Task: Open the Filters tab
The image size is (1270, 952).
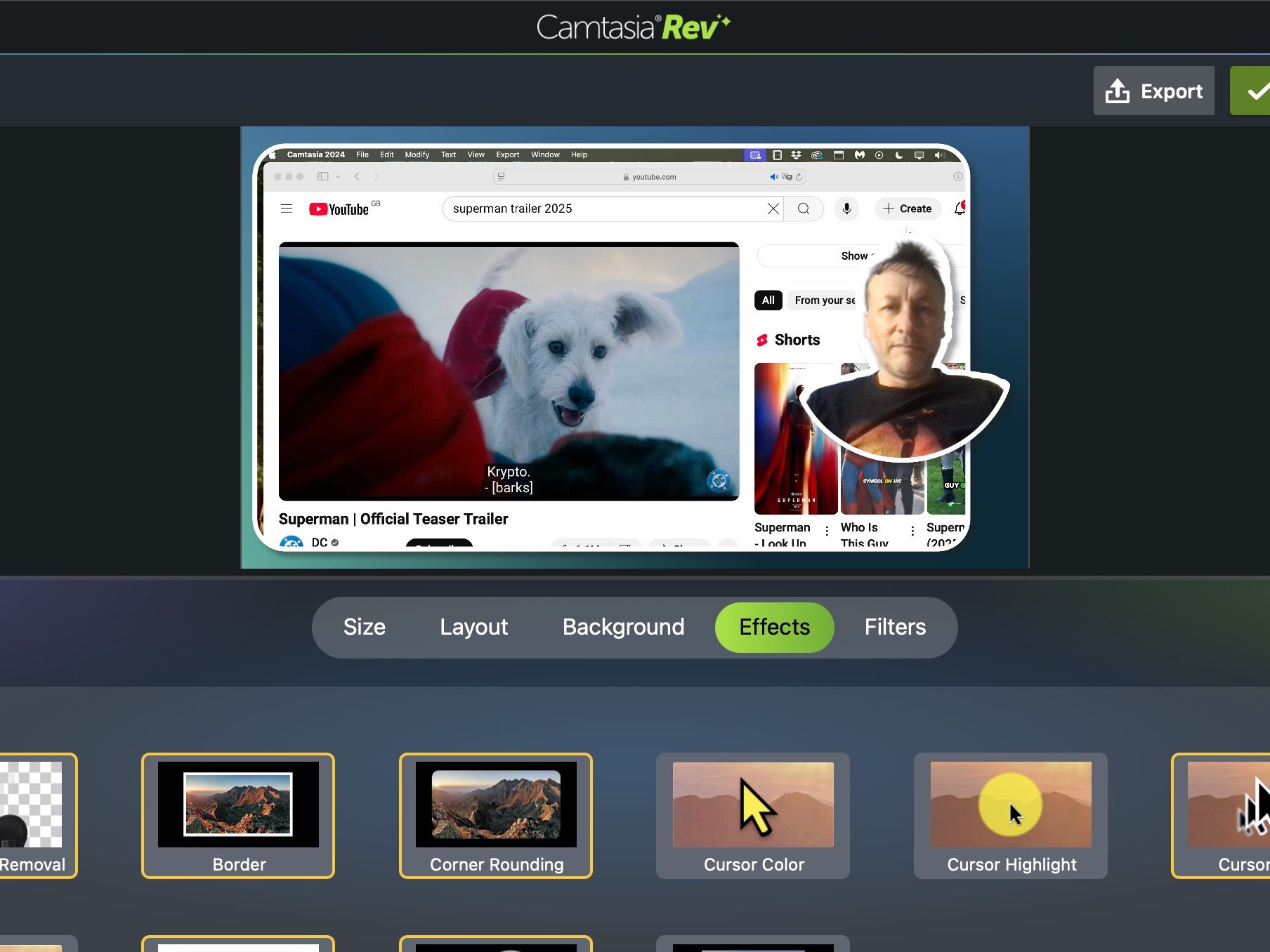Action: 896,627
